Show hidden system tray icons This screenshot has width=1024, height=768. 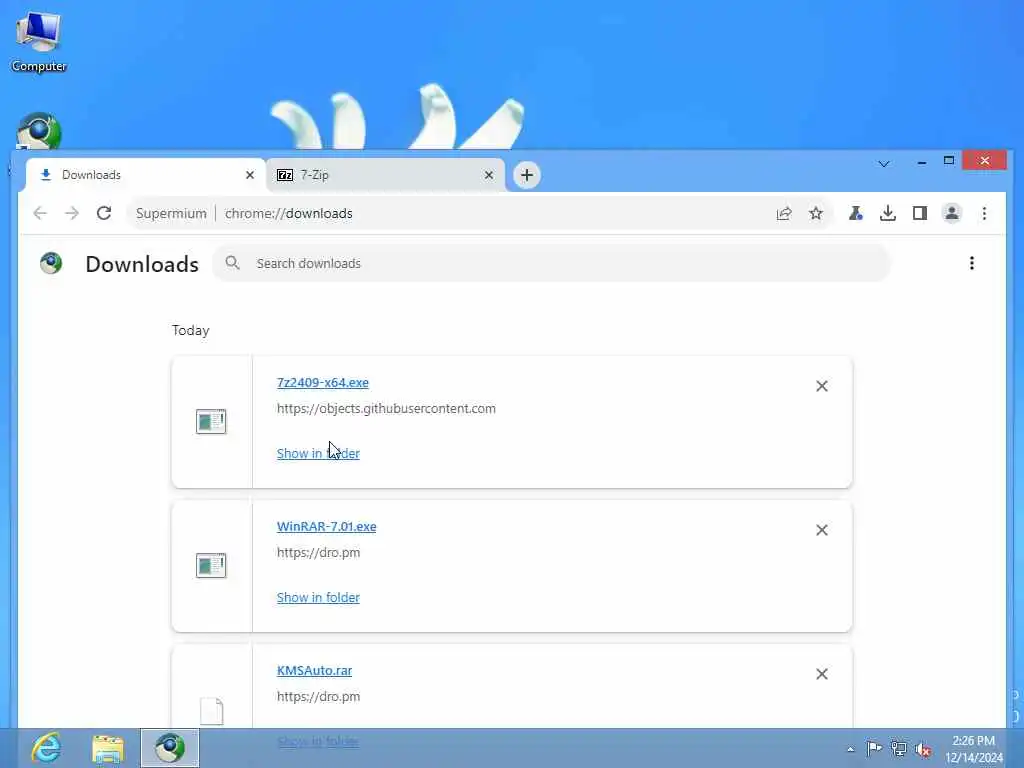(850, 749)
